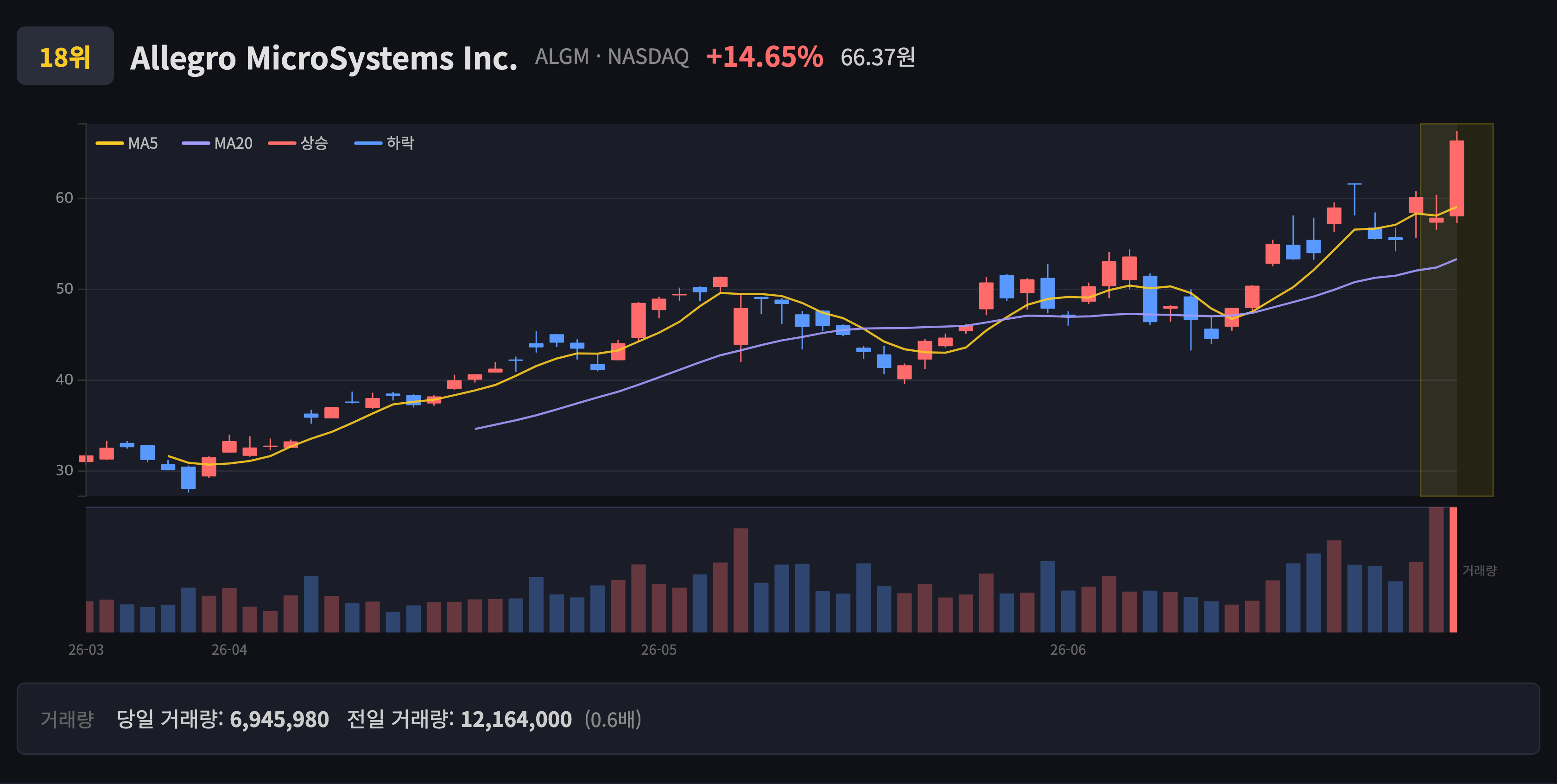Click the (0.6배) volume ratio text
Image resolution: width=1557 pixels, height=784 pixels.
pos(613,719)
